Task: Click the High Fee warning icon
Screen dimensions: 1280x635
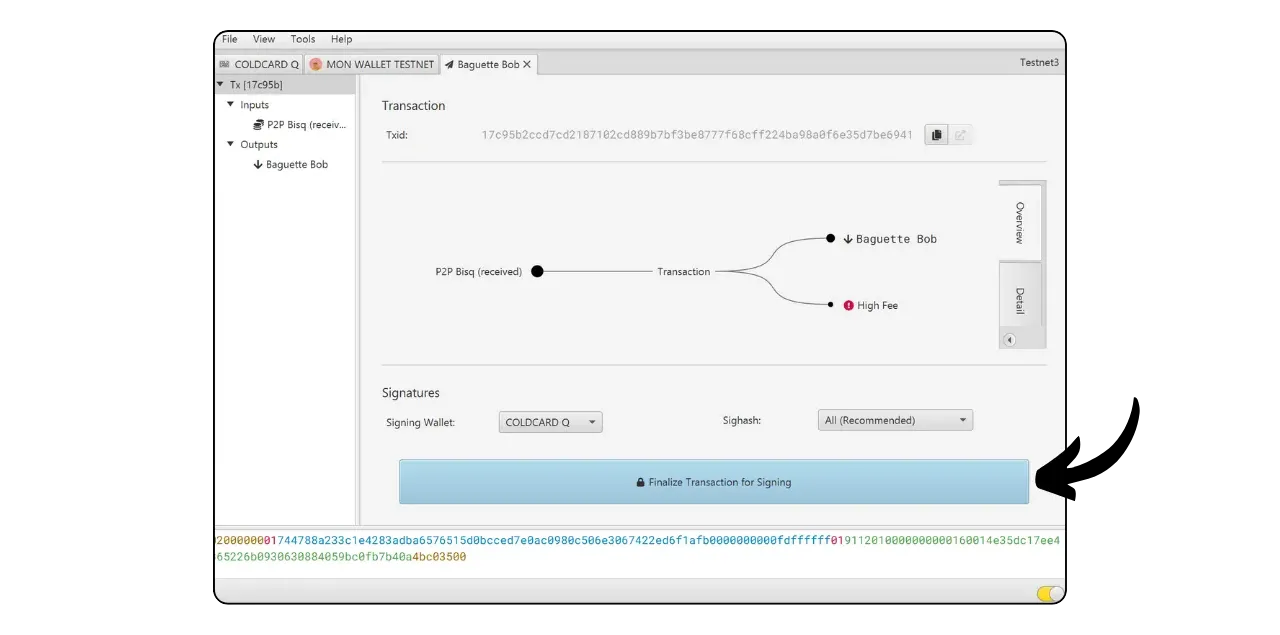Action: point(848,306)
